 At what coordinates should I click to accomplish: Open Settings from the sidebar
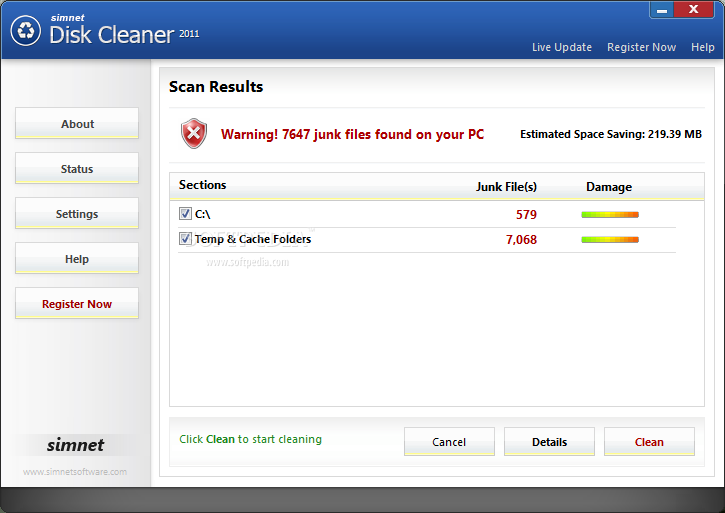[x=77, y=213]
